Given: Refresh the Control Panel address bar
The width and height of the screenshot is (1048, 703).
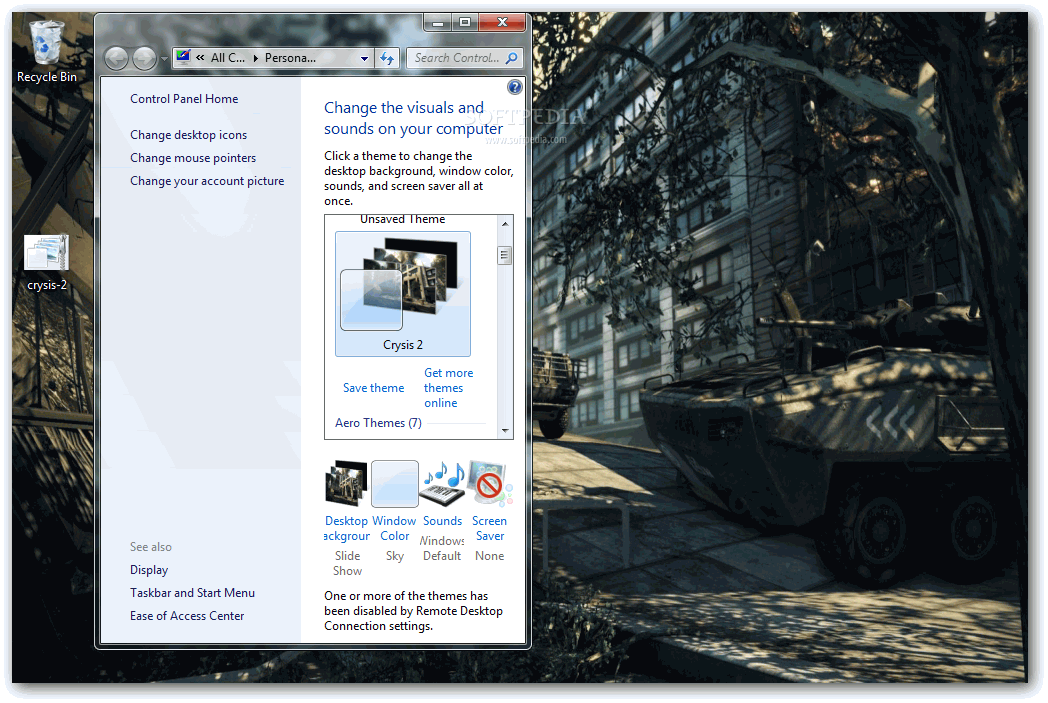Looking at the screenshot, I should [387, 58].
